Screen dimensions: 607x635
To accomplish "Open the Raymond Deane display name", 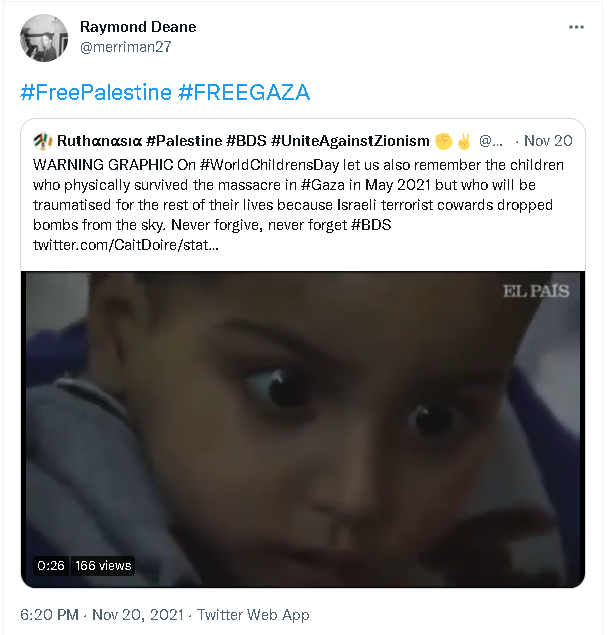I will (137, 27).
